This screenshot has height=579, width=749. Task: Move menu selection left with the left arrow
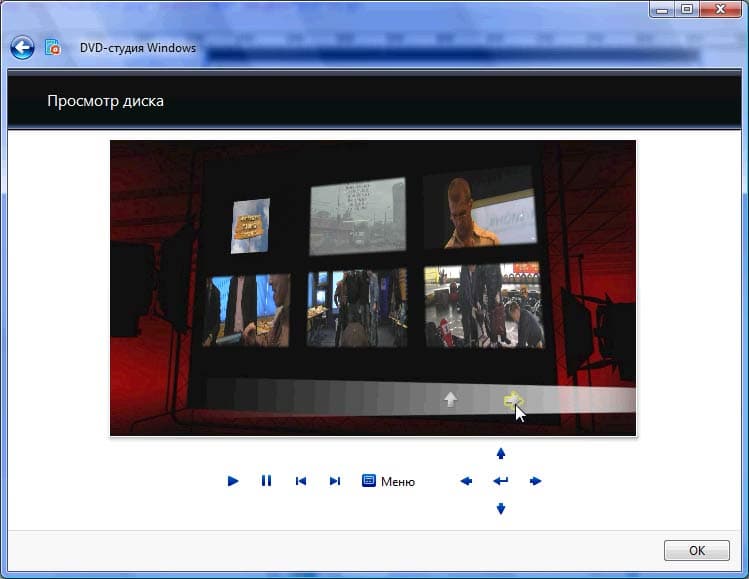[466, 481]
